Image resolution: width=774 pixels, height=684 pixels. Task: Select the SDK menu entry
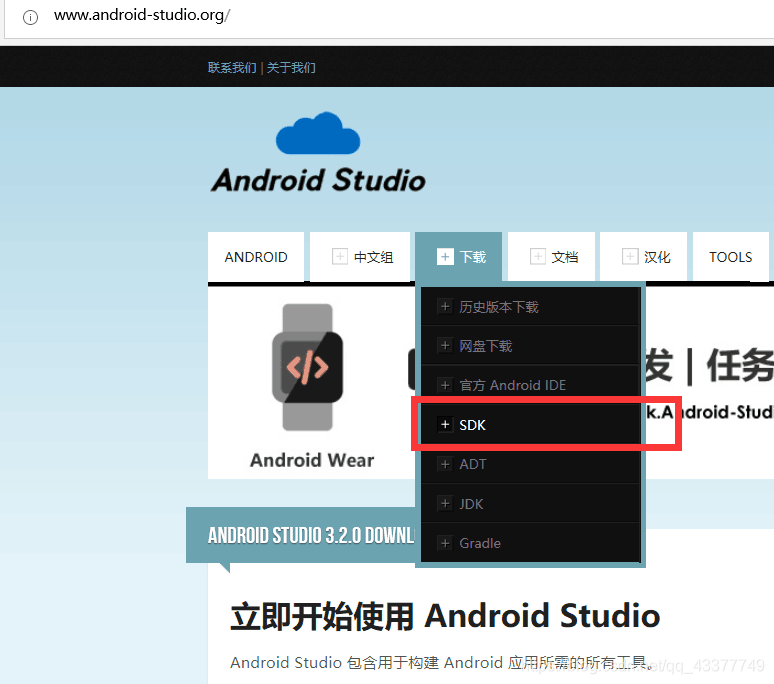(x=531, y=424)
